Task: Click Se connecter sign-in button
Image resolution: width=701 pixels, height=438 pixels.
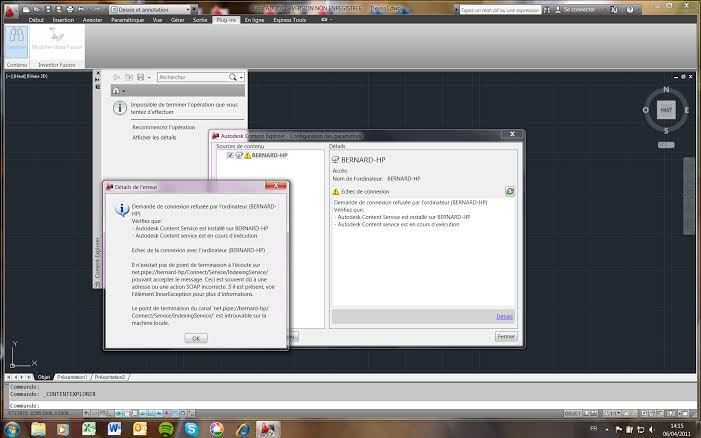Action: tap(575, 9)
